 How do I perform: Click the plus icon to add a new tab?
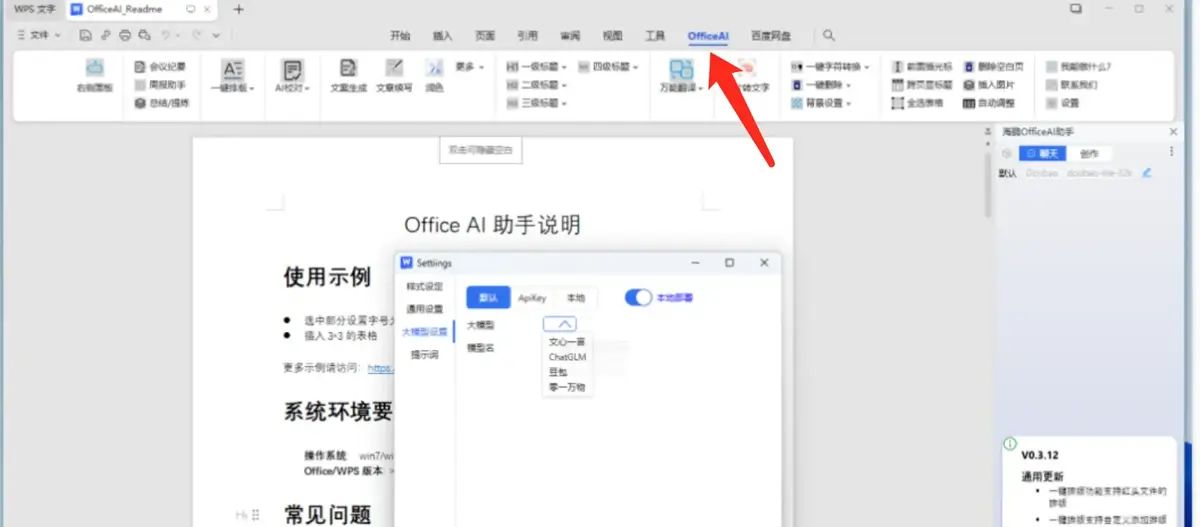point(238,9)
